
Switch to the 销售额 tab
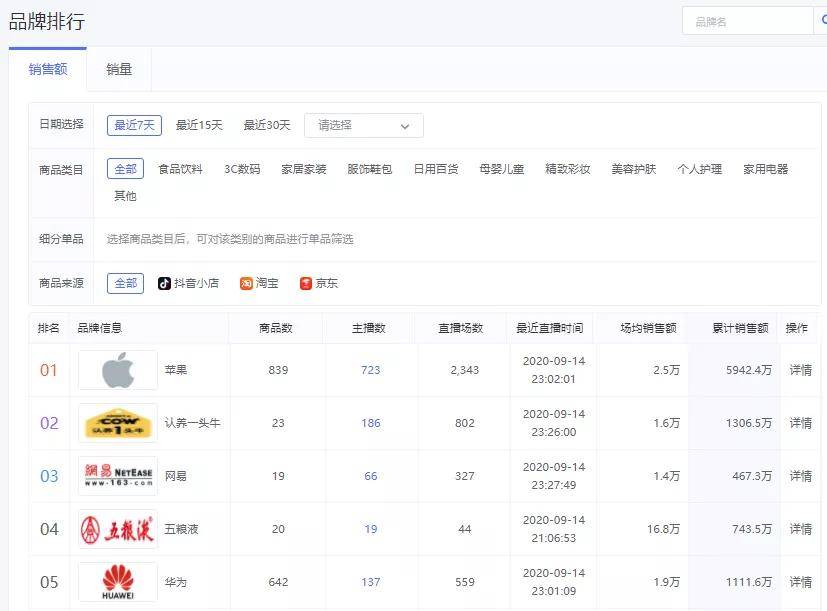pos(47,69)
